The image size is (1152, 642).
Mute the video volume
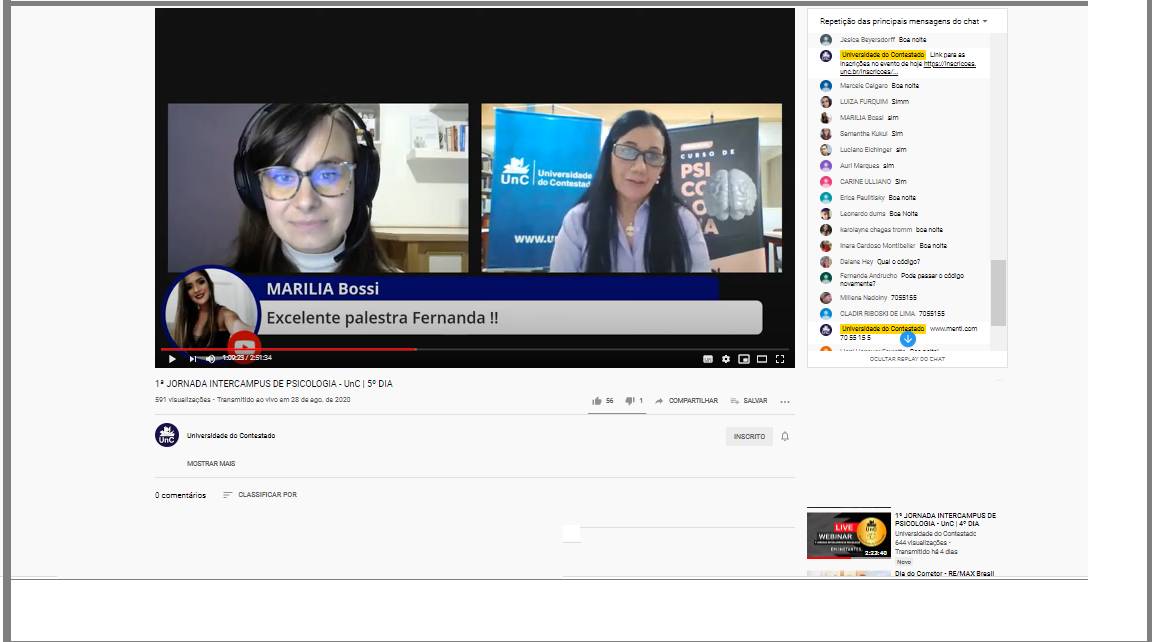pyautogui.click(x=210, y=358)
